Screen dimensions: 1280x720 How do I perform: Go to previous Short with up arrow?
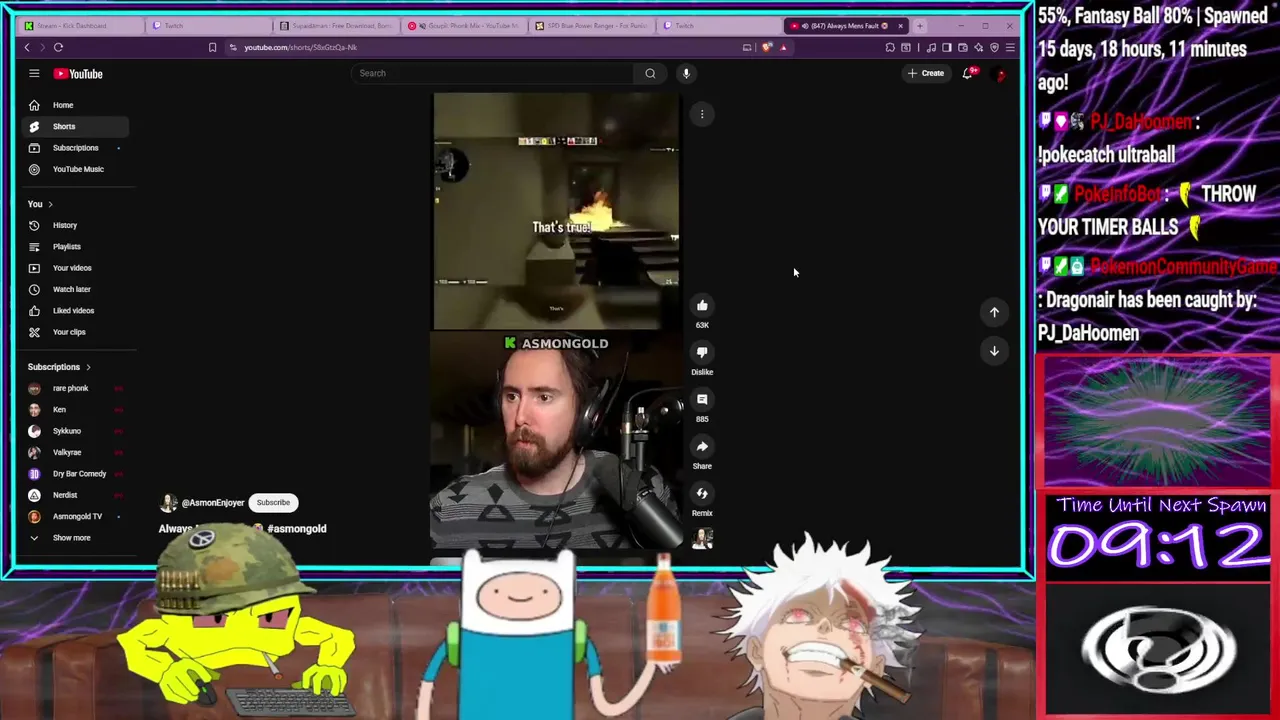tap(994, 312)
